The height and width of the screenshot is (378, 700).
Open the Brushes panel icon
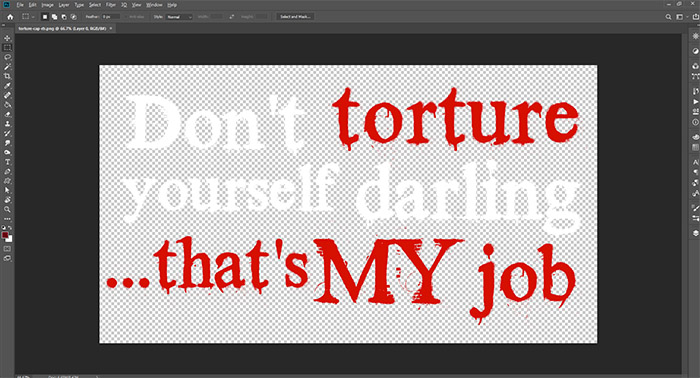(695, 208)
